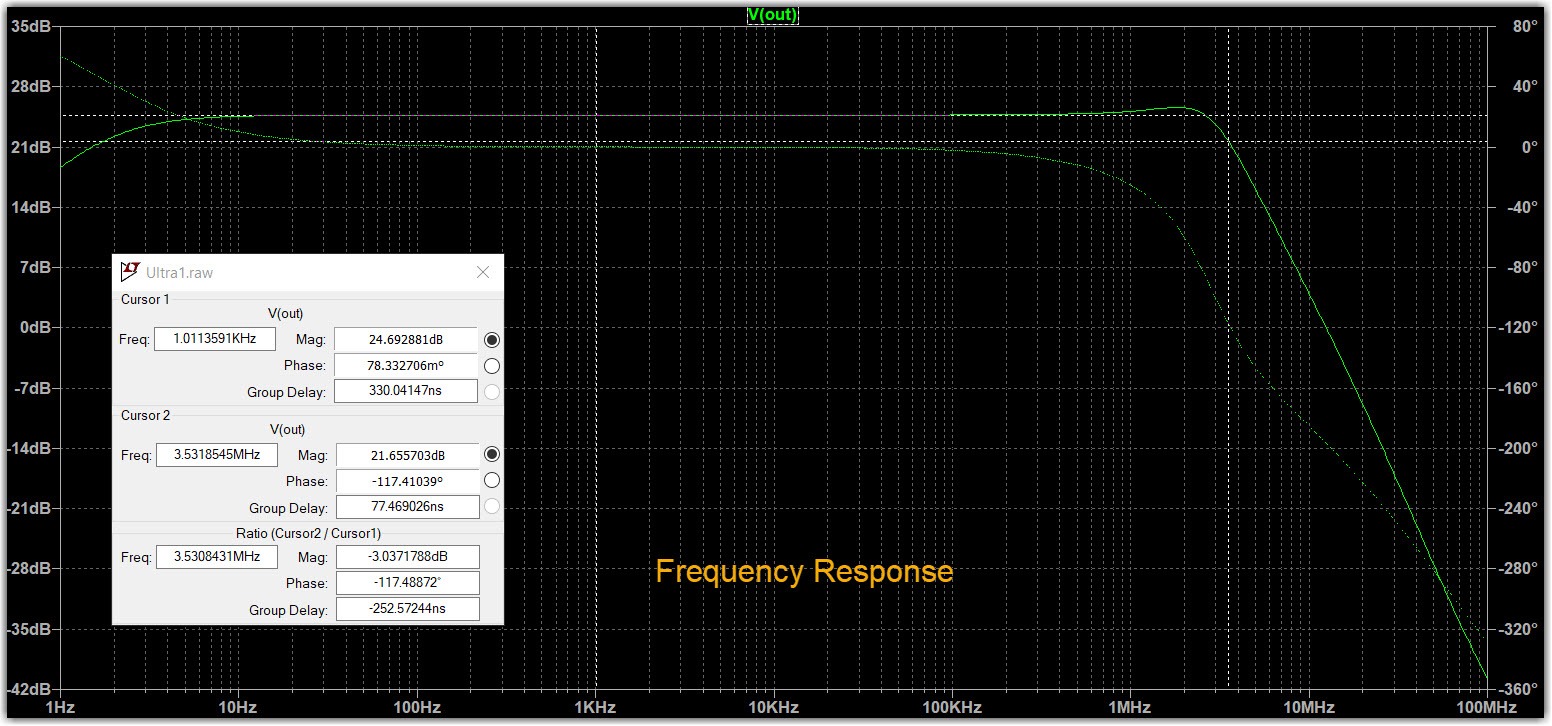
Task: Click the Cursor 2 Mag field showing 21.655703dB
Action: coord(407,455)
